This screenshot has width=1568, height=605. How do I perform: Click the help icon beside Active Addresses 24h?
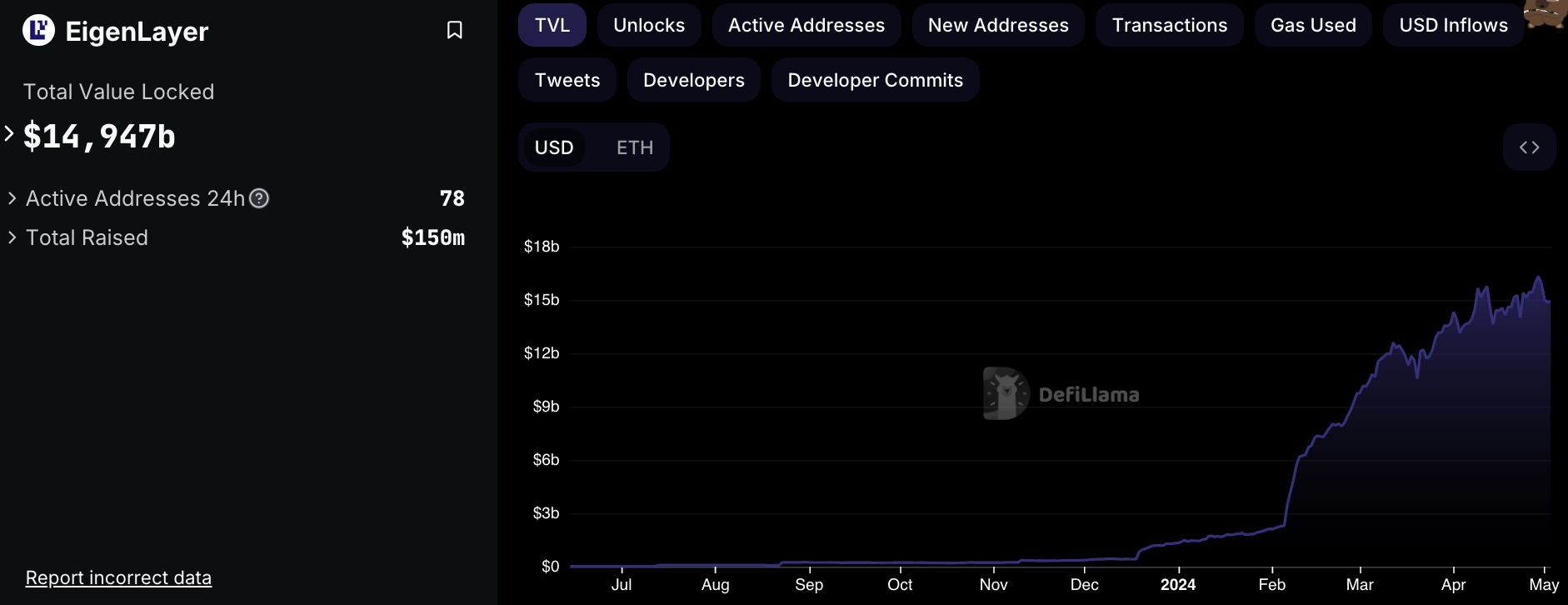coord(259,198)
